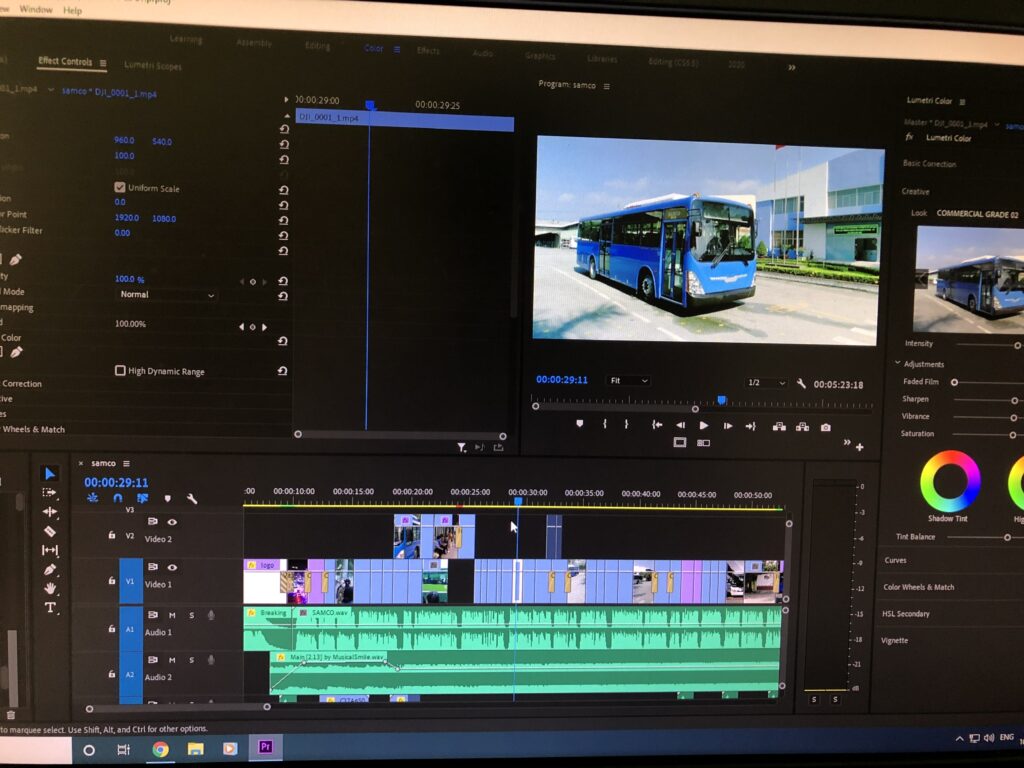Toggle Comparison View icon
This screenshot has width=1024, height=768.
(703, 443)
